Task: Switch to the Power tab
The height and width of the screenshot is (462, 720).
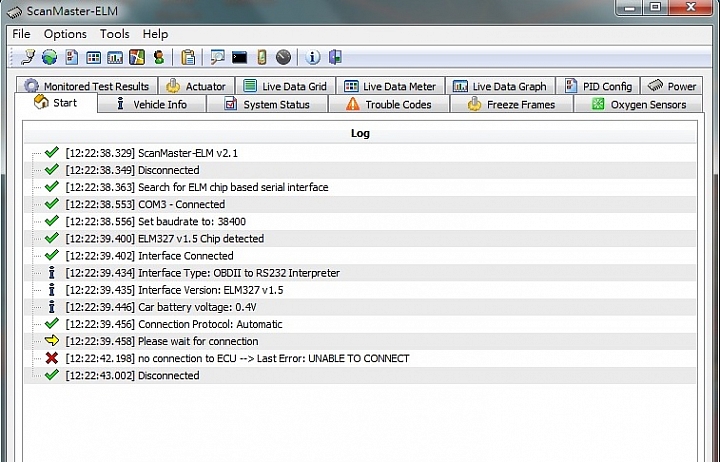Action: (x=671, y=86)
